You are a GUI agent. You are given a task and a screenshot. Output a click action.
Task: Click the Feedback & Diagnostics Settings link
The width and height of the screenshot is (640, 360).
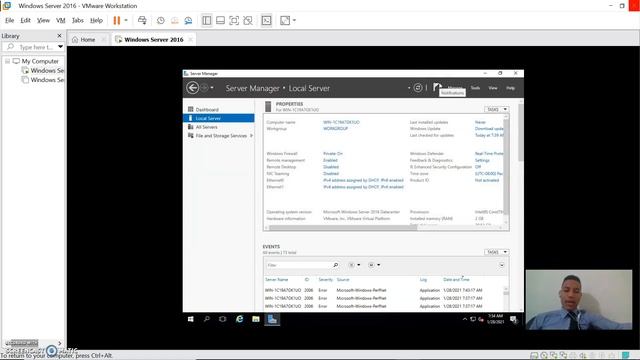[482, 160]
